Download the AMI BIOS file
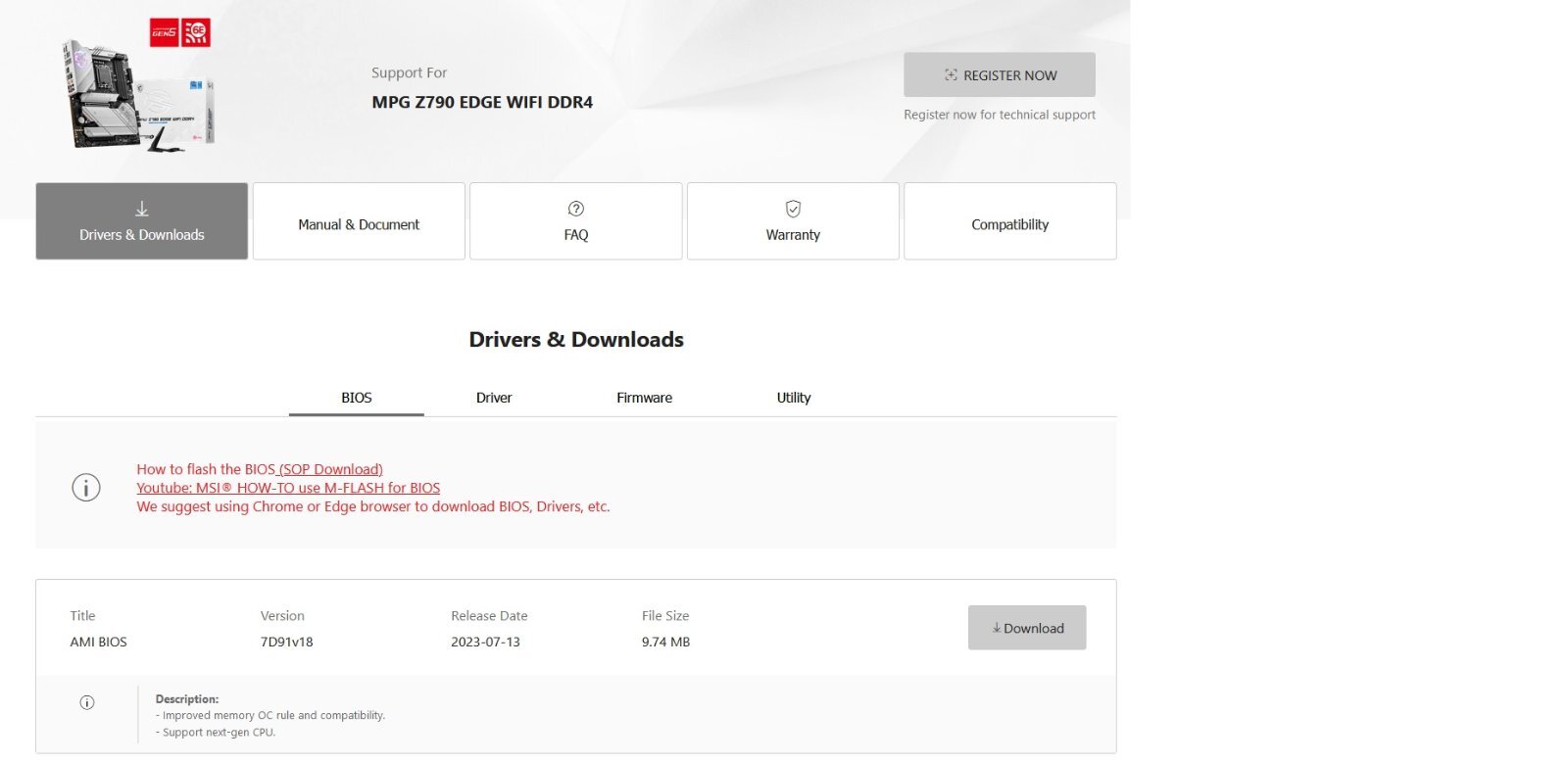The image size is (1568, 763). (1027, 628)
